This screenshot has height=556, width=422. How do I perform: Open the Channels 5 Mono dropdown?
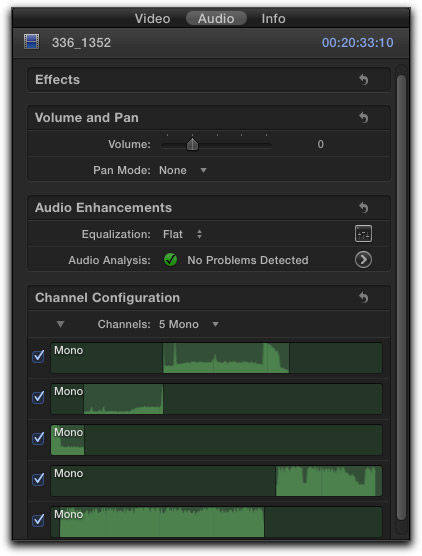(x=189, y=324)
